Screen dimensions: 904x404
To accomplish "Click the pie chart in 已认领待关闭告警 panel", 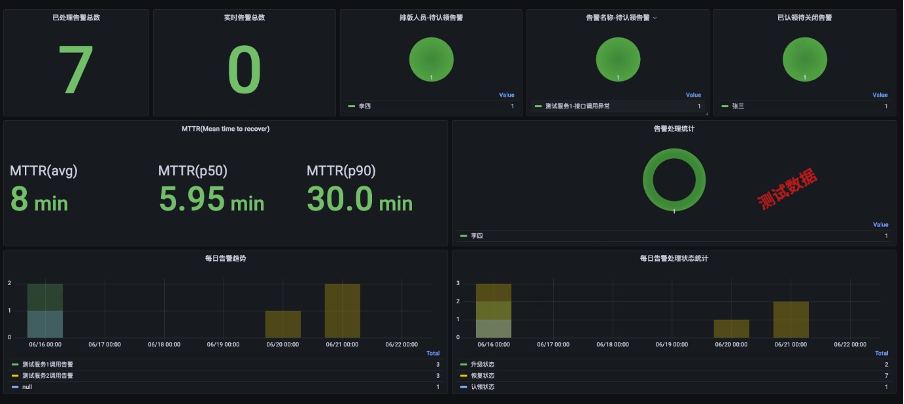I will coord(805,59).
